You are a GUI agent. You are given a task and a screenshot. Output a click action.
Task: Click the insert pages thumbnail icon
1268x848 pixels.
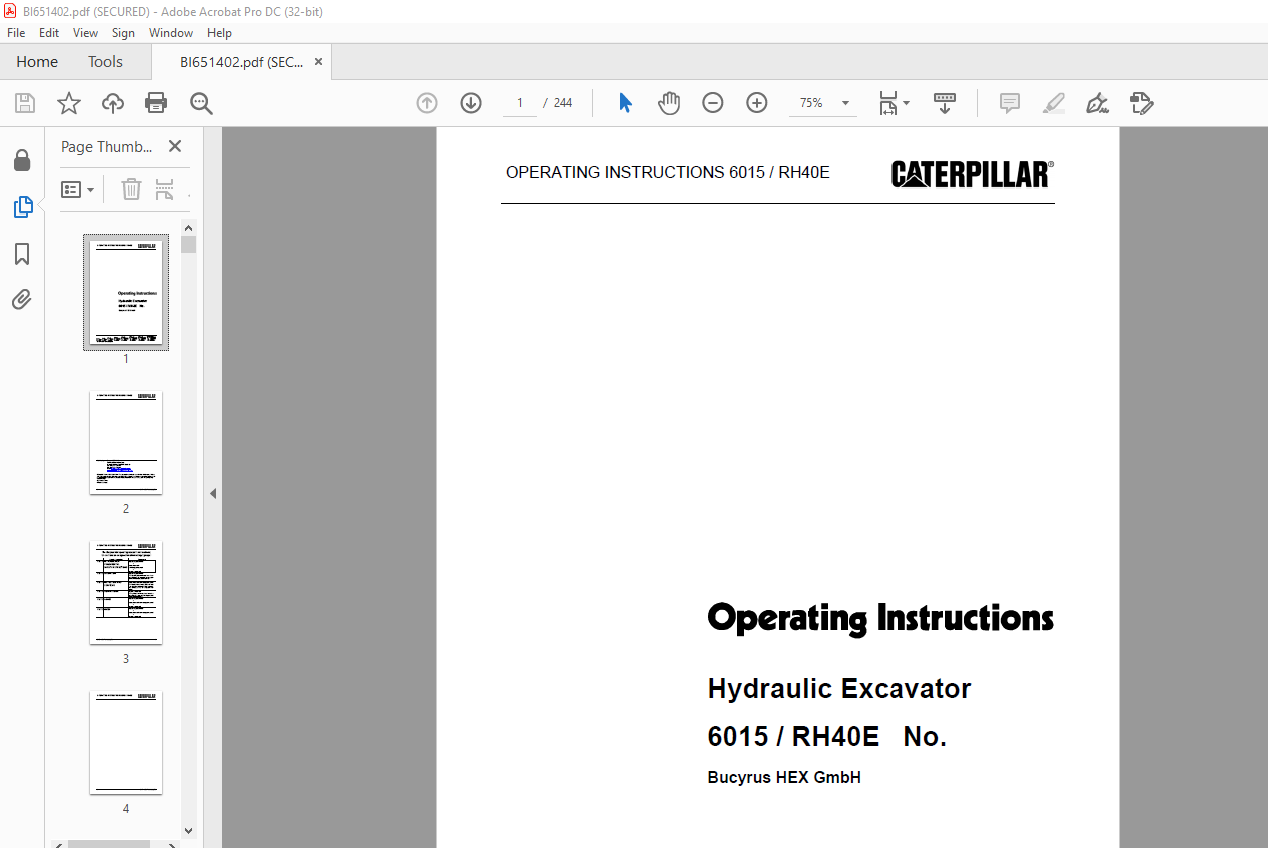[165, 189]
